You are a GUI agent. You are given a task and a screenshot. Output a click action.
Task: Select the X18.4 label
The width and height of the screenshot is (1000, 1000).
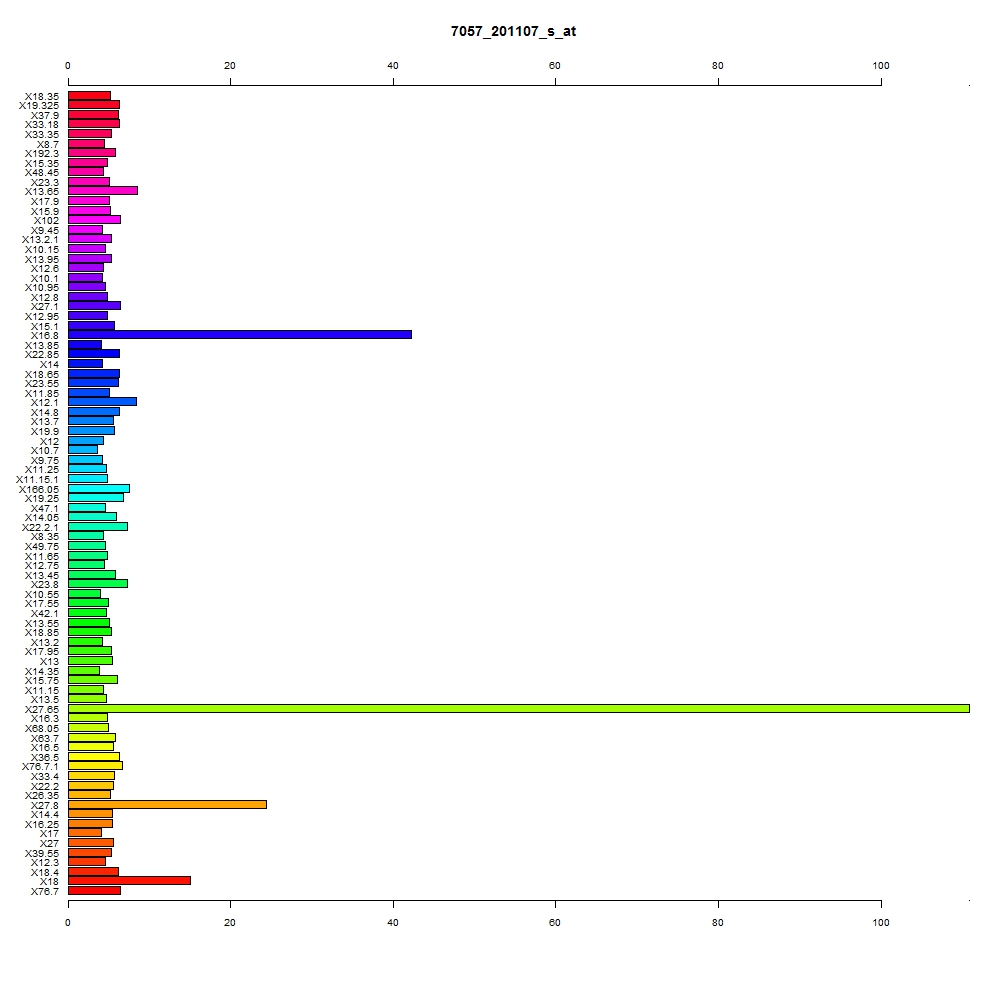[45, 872]
